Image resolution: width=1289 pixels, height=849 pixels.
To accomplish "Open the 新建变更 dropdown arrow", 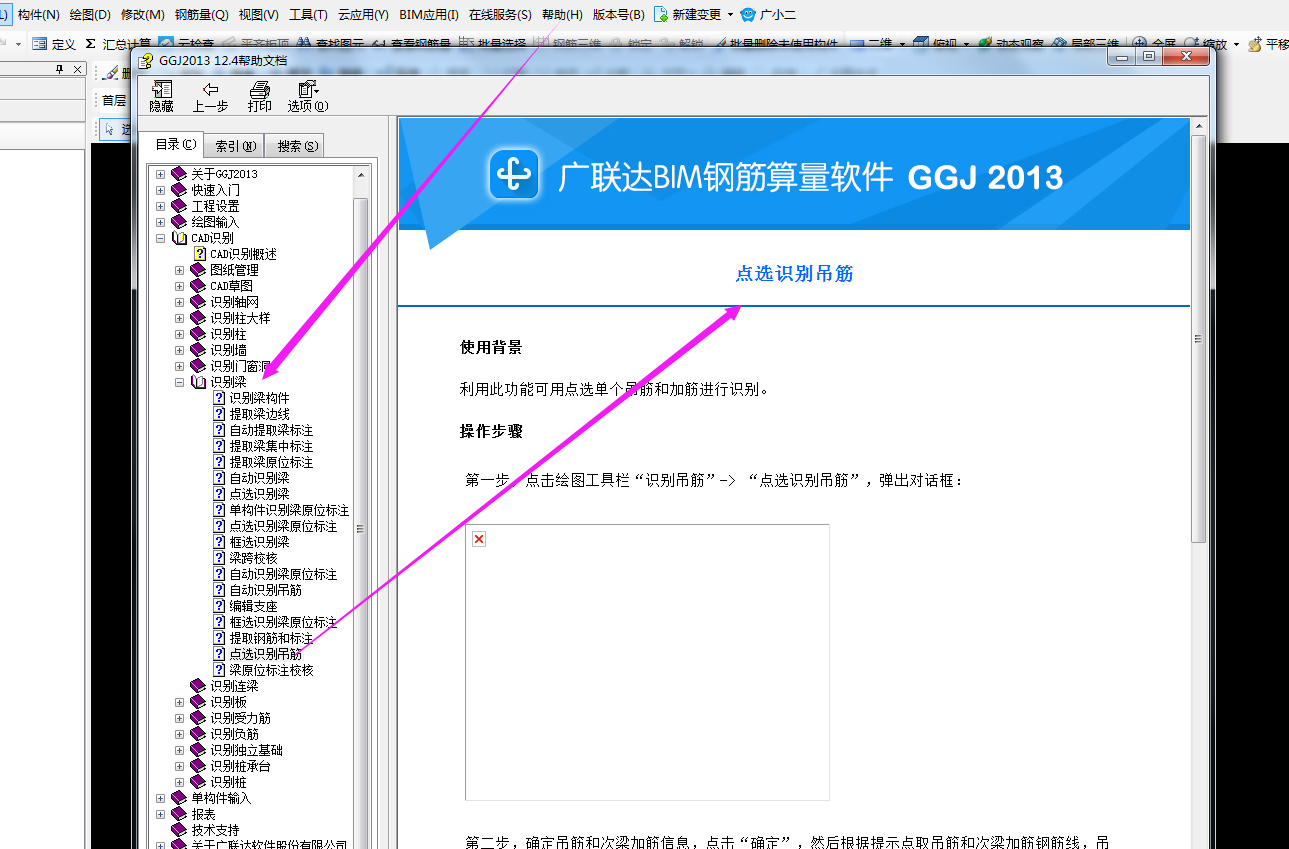I will pos(730,15).
